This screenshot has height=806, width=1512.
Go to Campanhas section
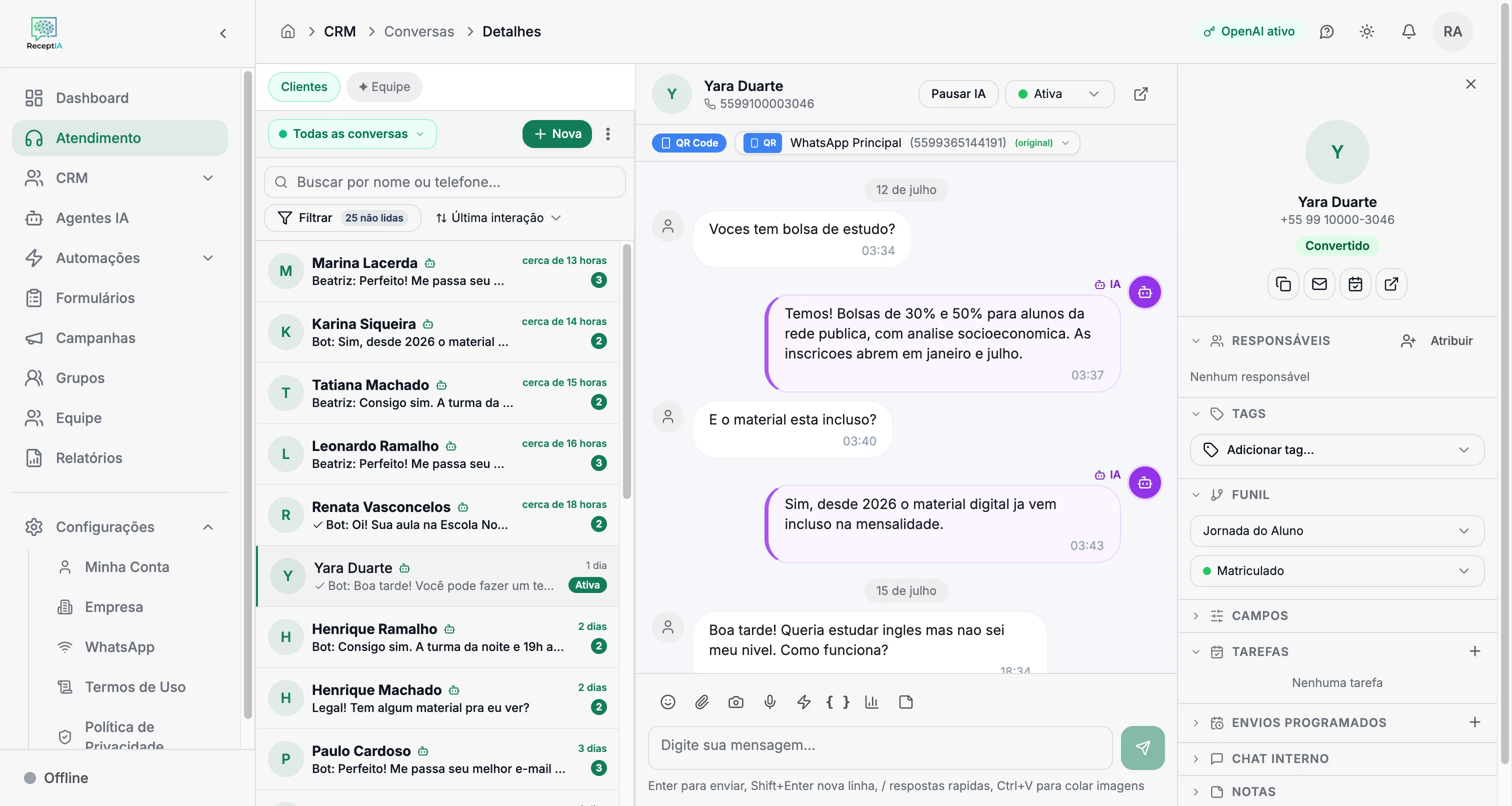tap(119, 338)
